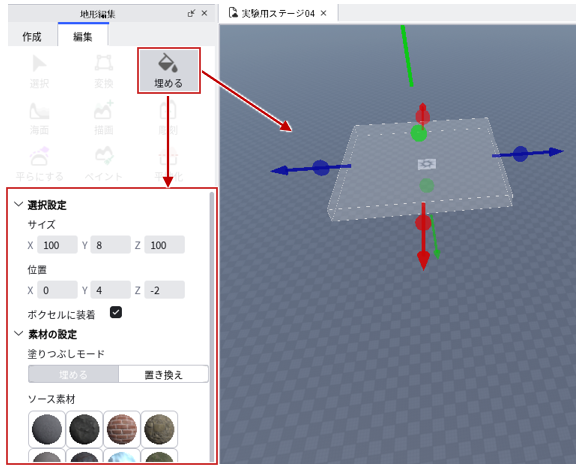Pick the mossy cobblestone material swatch
This screenshot has height=469, width=578.
pyautogui.click(x=159, y=430)
